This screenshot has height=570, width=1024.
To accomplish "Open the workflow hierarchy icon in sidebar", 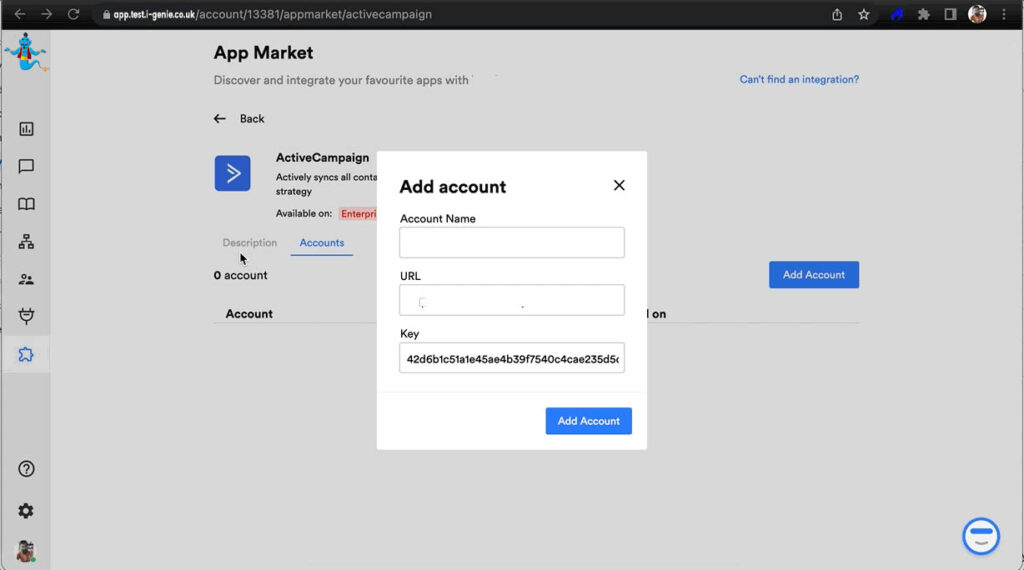I will pos(26,242).
